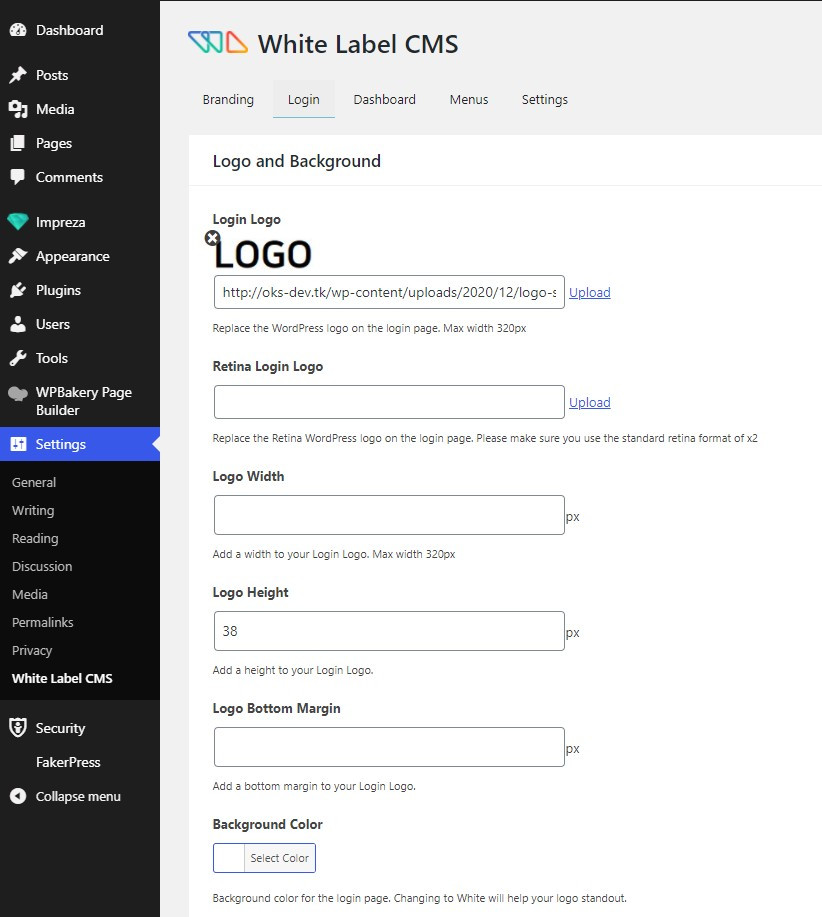The height and width of the screenshot is (917, 822).
Task: Open Permalinks under Settings submenu
Action: pyautogui.click(x=43, y=622)
